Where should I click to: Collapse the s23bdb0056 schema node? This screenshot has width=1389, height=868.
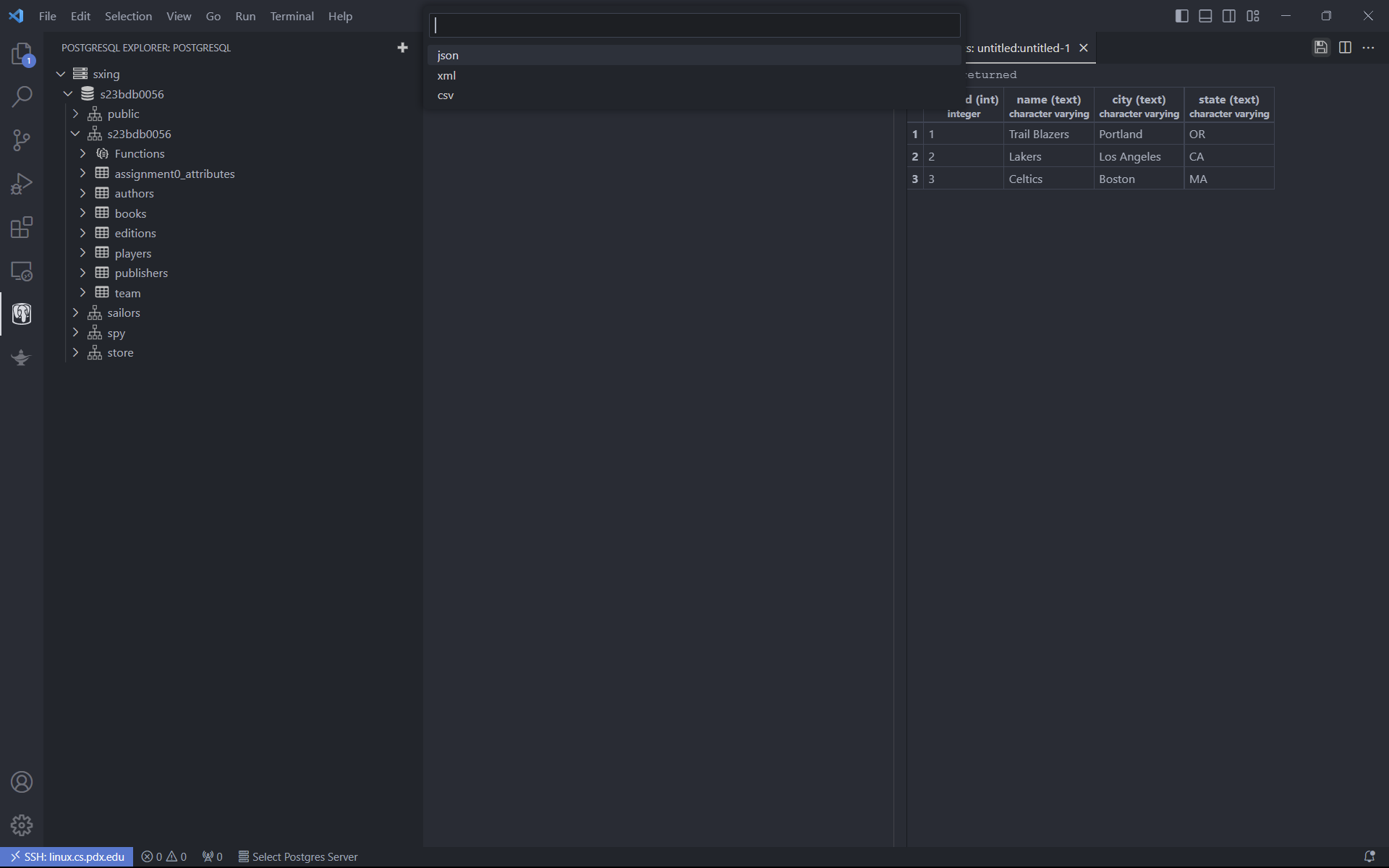pos(75,134)
